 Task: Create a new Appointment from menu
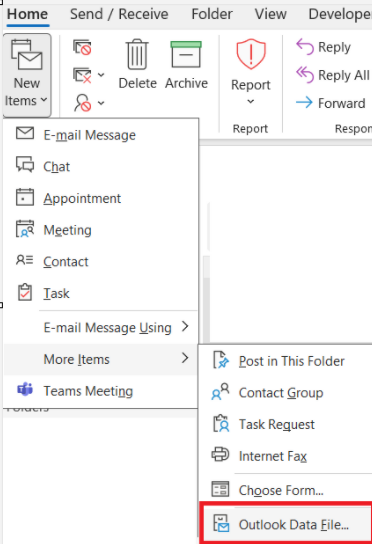tap(101, 198)
